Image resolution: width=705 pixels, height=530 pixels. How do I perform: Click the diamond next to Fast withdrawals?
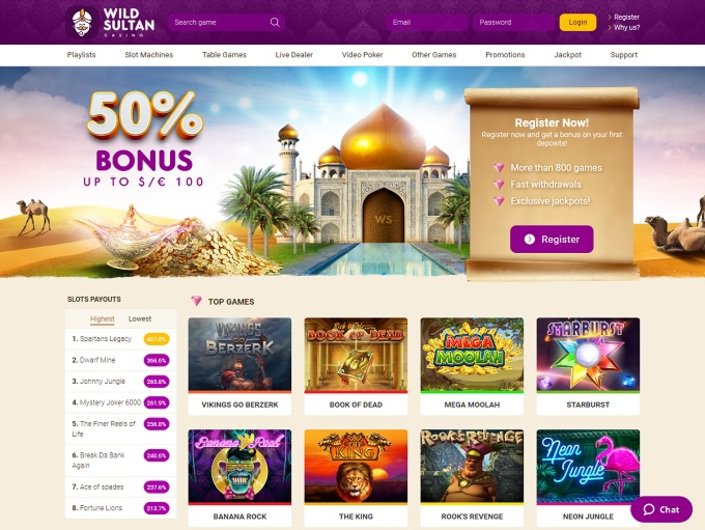coord(499,184)
